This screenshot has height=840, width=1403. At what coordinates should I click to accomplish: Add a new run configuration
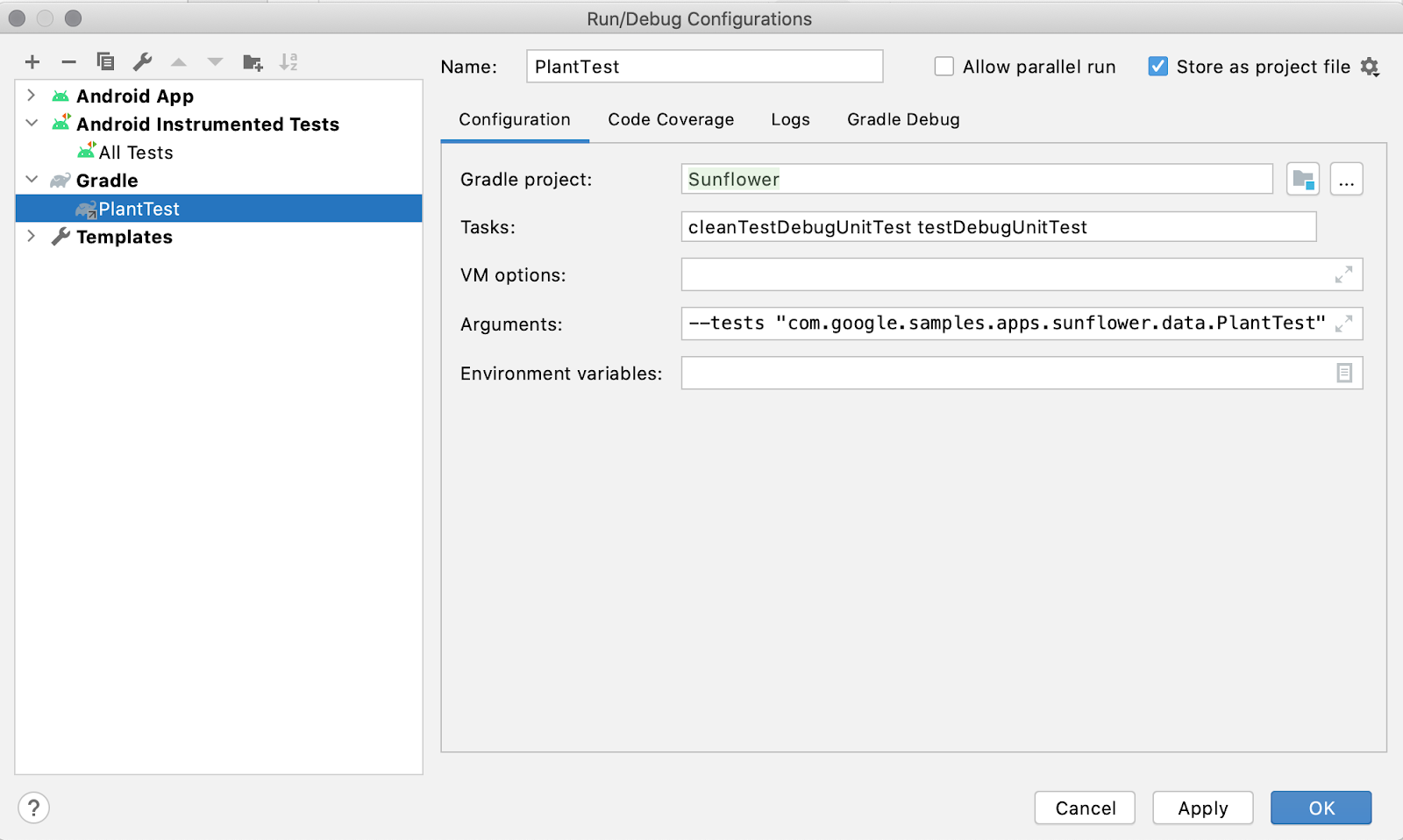(32, 61)
